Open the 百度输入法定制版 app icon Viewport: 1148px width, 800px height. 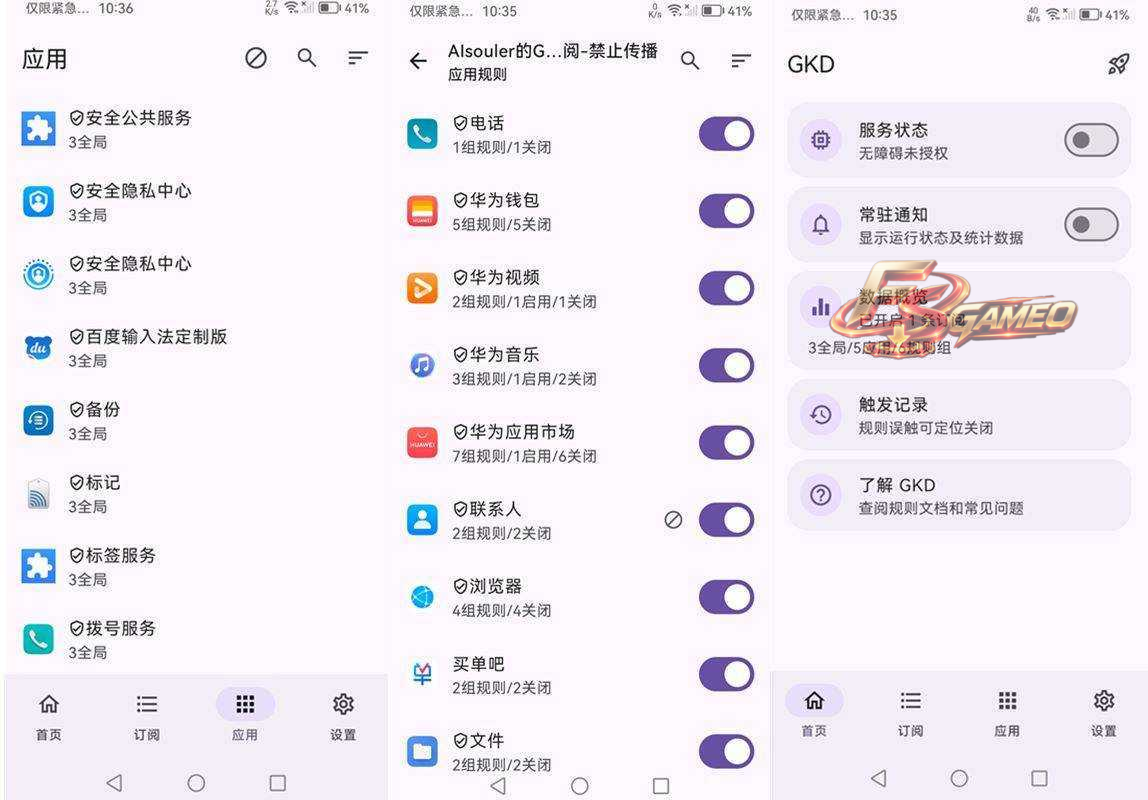(x=38, y=348)
